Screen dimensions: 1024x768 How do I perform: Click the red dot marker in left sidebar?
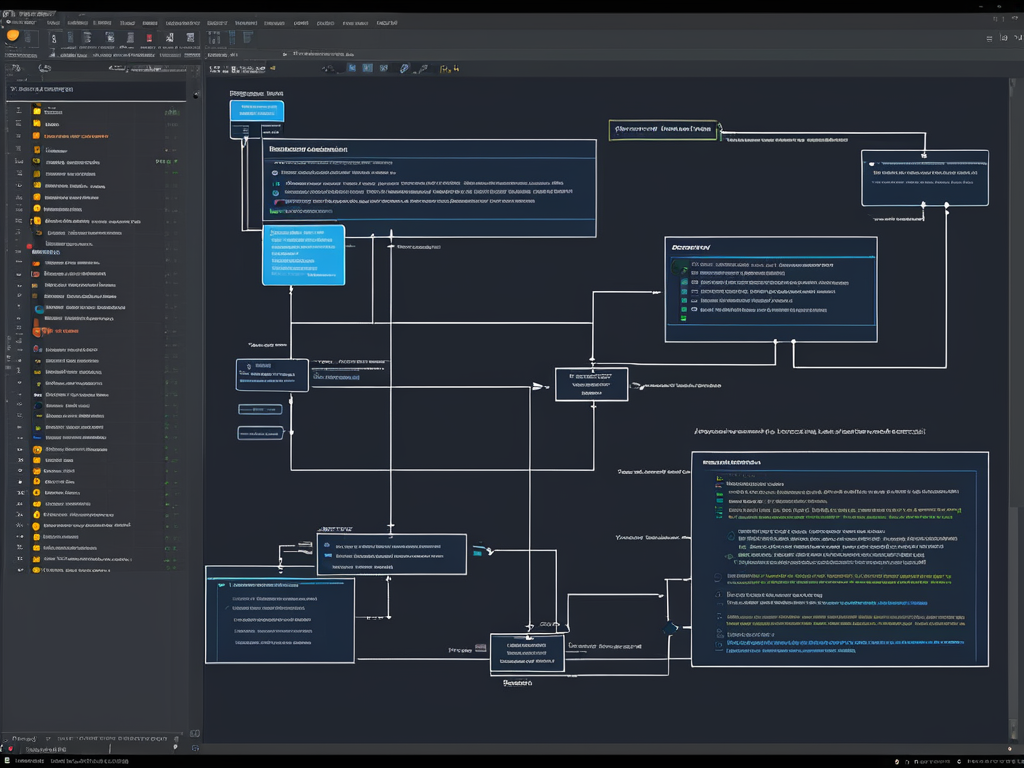click(x=29, y=245)
